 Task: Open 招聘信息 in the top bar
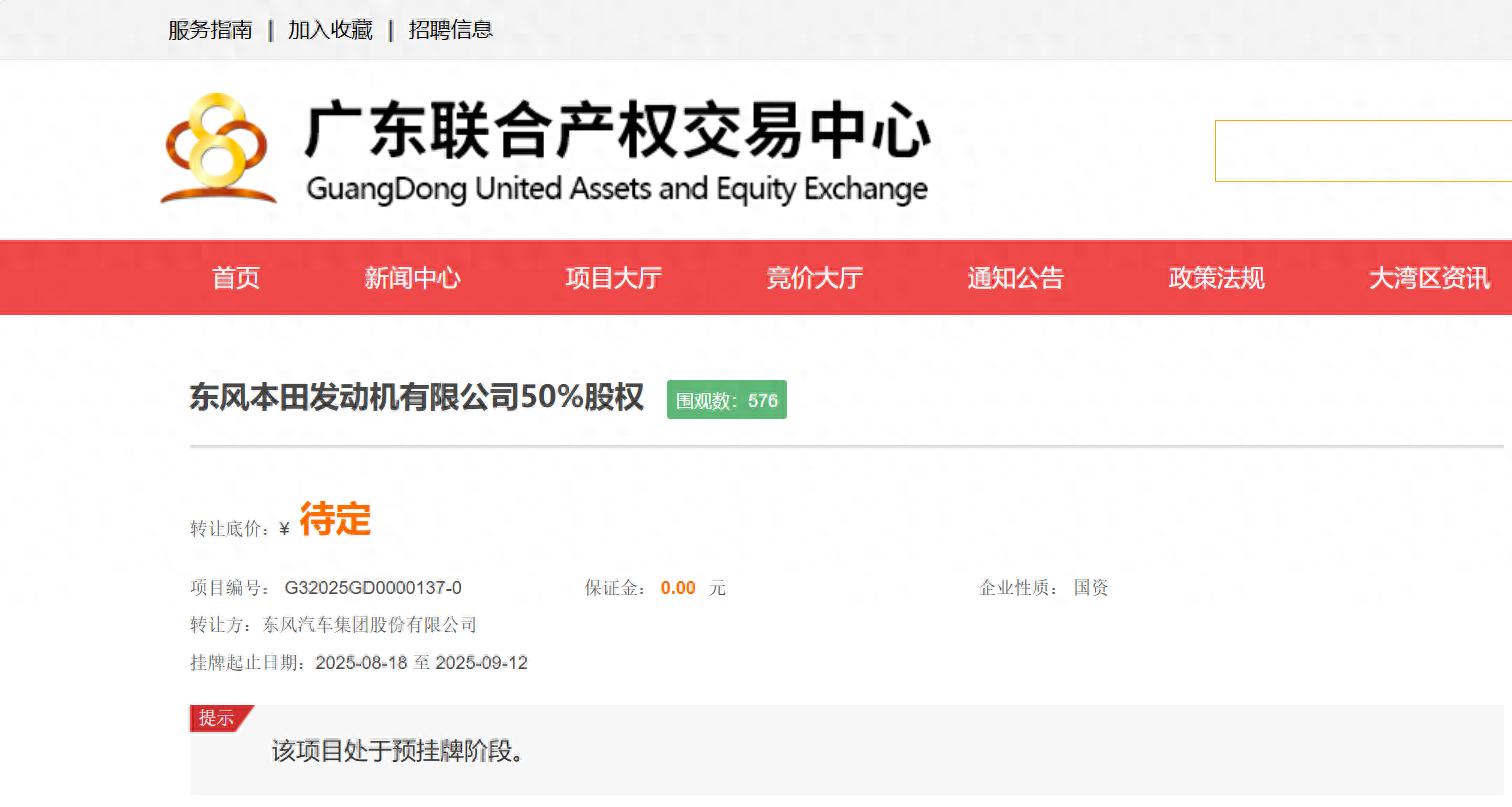click(x=450, y=30)
